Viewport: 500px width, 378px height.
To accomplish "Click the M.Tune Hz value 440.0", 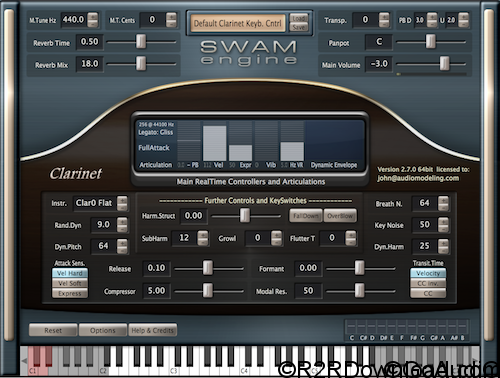I will (73, 20).
